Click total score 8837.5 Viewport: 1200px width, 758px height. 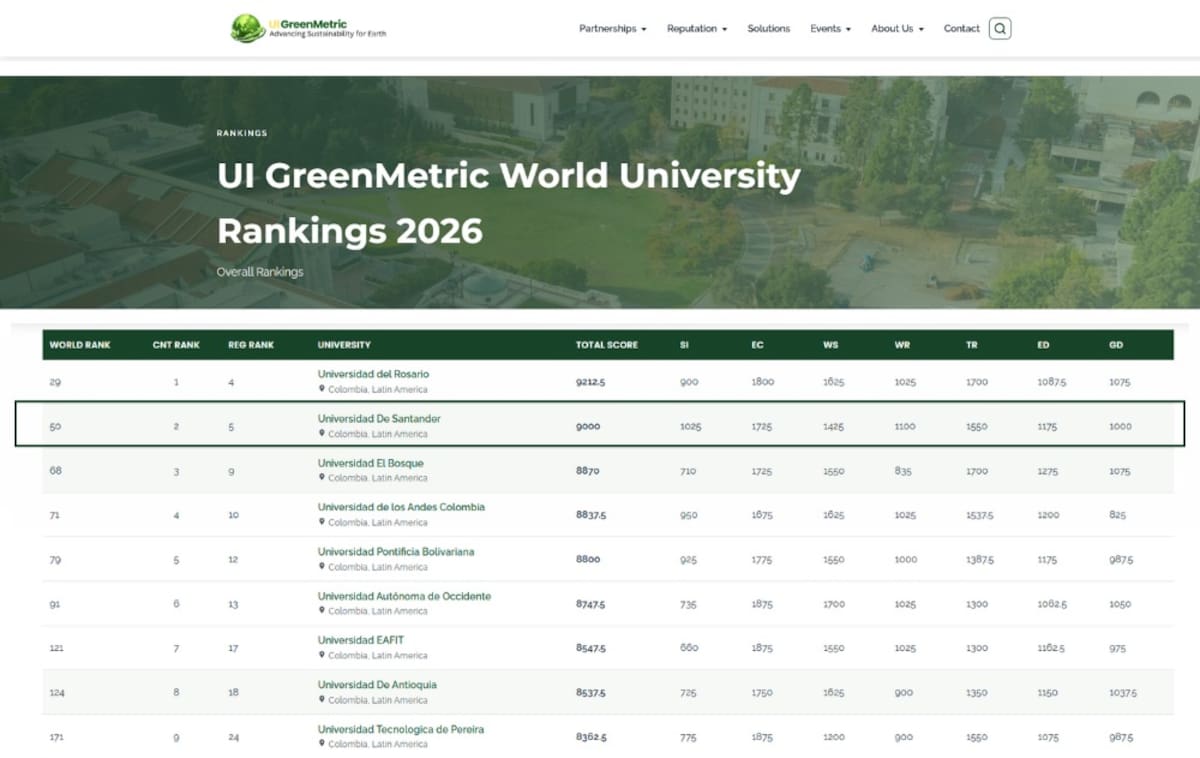point(591,515)
